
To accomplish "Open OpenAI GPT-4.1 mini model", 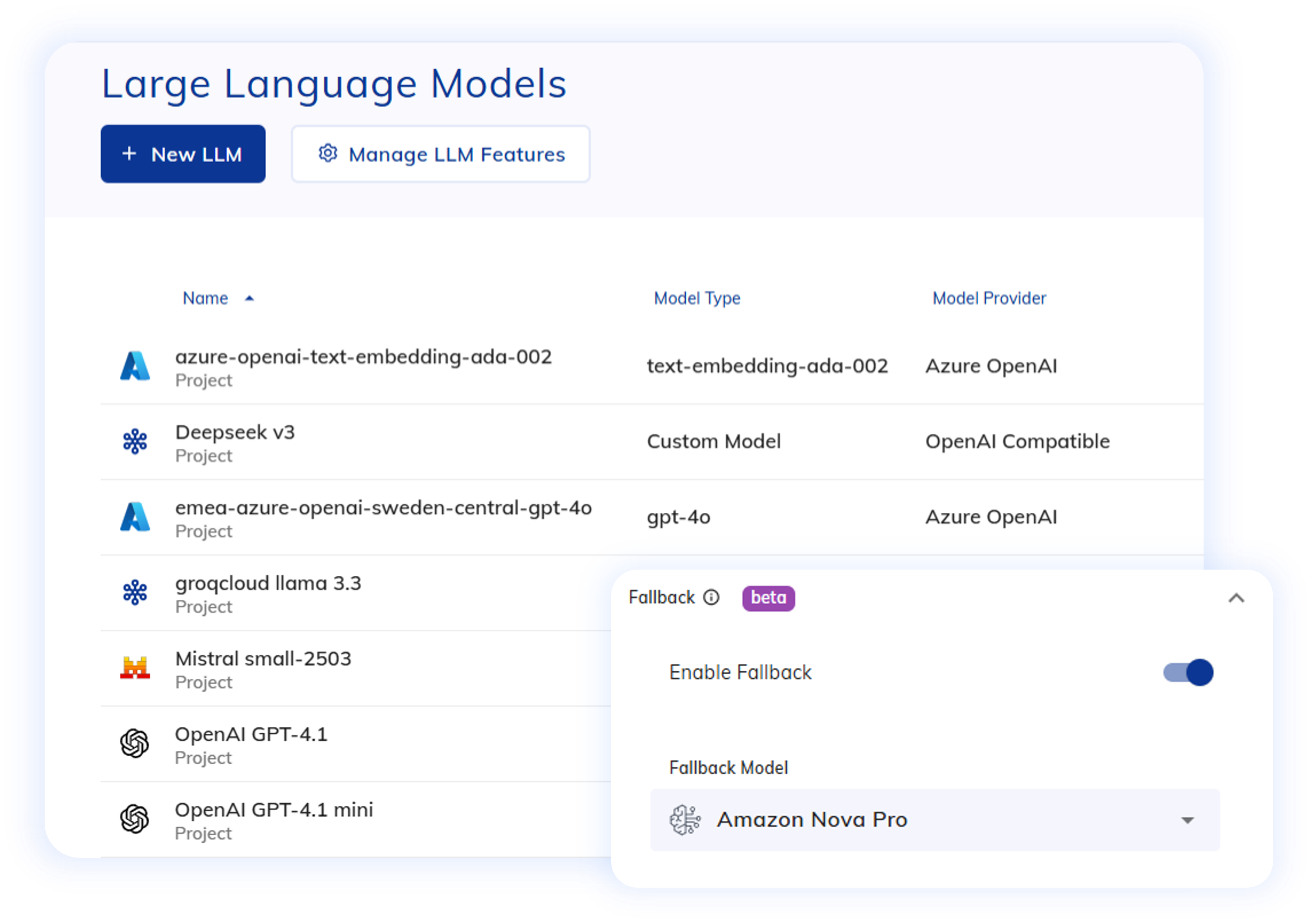I will (274, 810).
